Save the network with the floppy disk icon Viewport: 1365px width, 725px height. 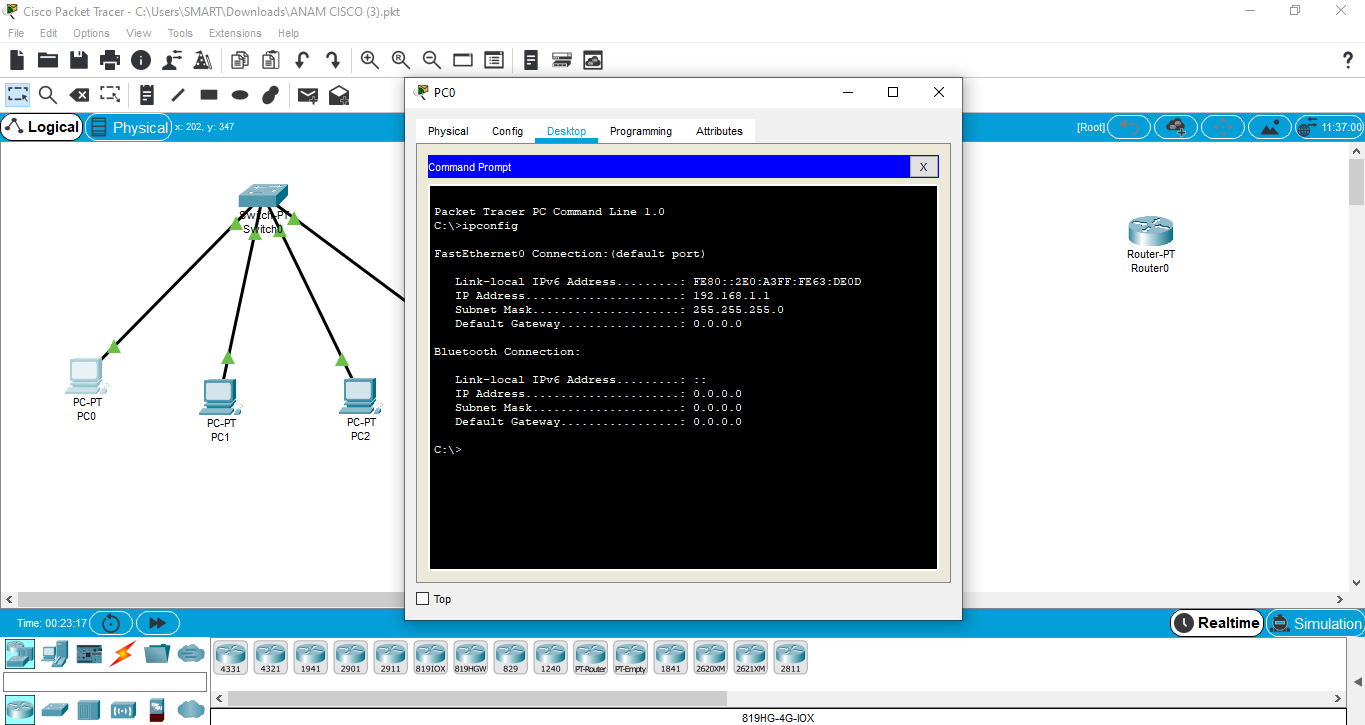point(79,60)
